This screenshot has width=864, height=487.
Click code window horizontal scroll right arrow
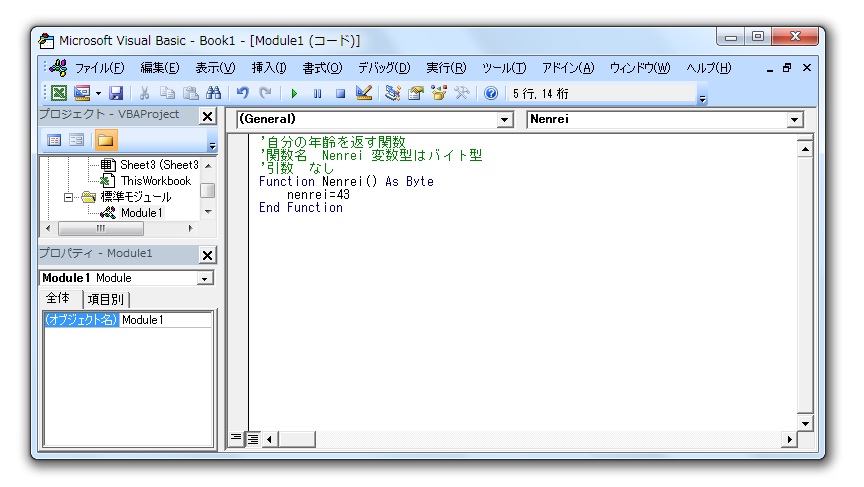(x=789, y=439)
